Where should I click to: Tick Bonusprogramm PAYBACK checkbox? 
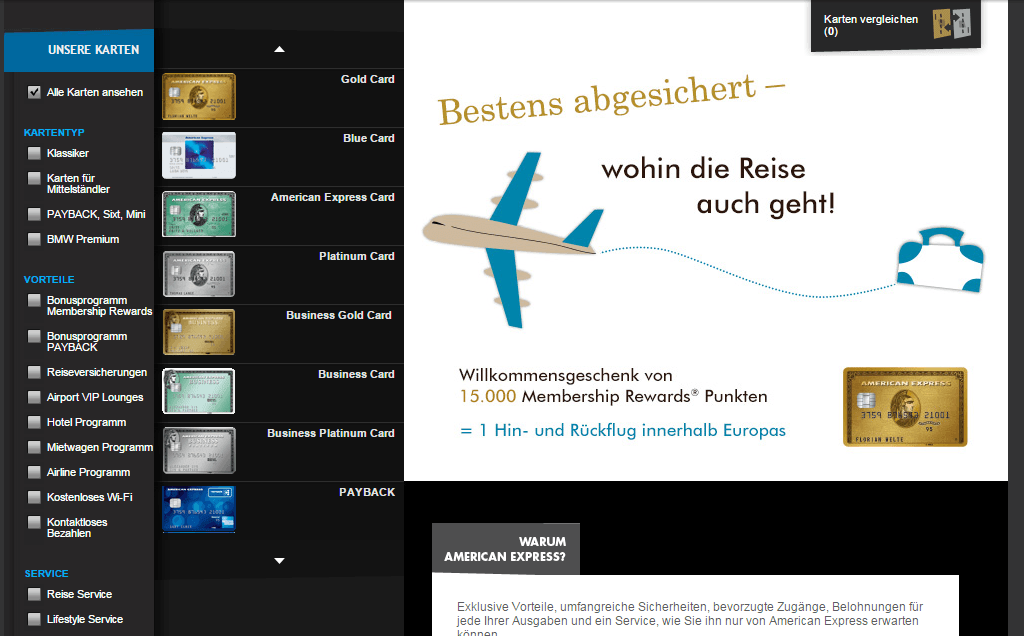34,336
